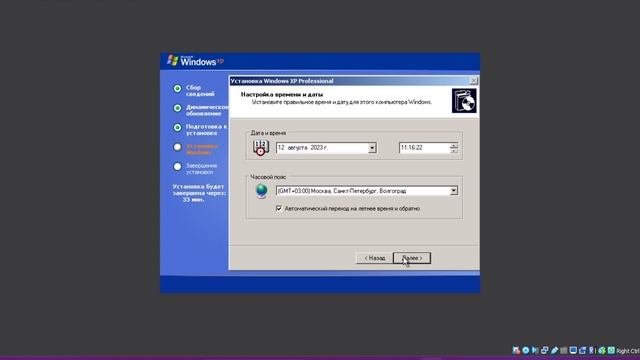Click the globe icon in the time zone group
Screen dimensions: 640x360
coord(261,191)
